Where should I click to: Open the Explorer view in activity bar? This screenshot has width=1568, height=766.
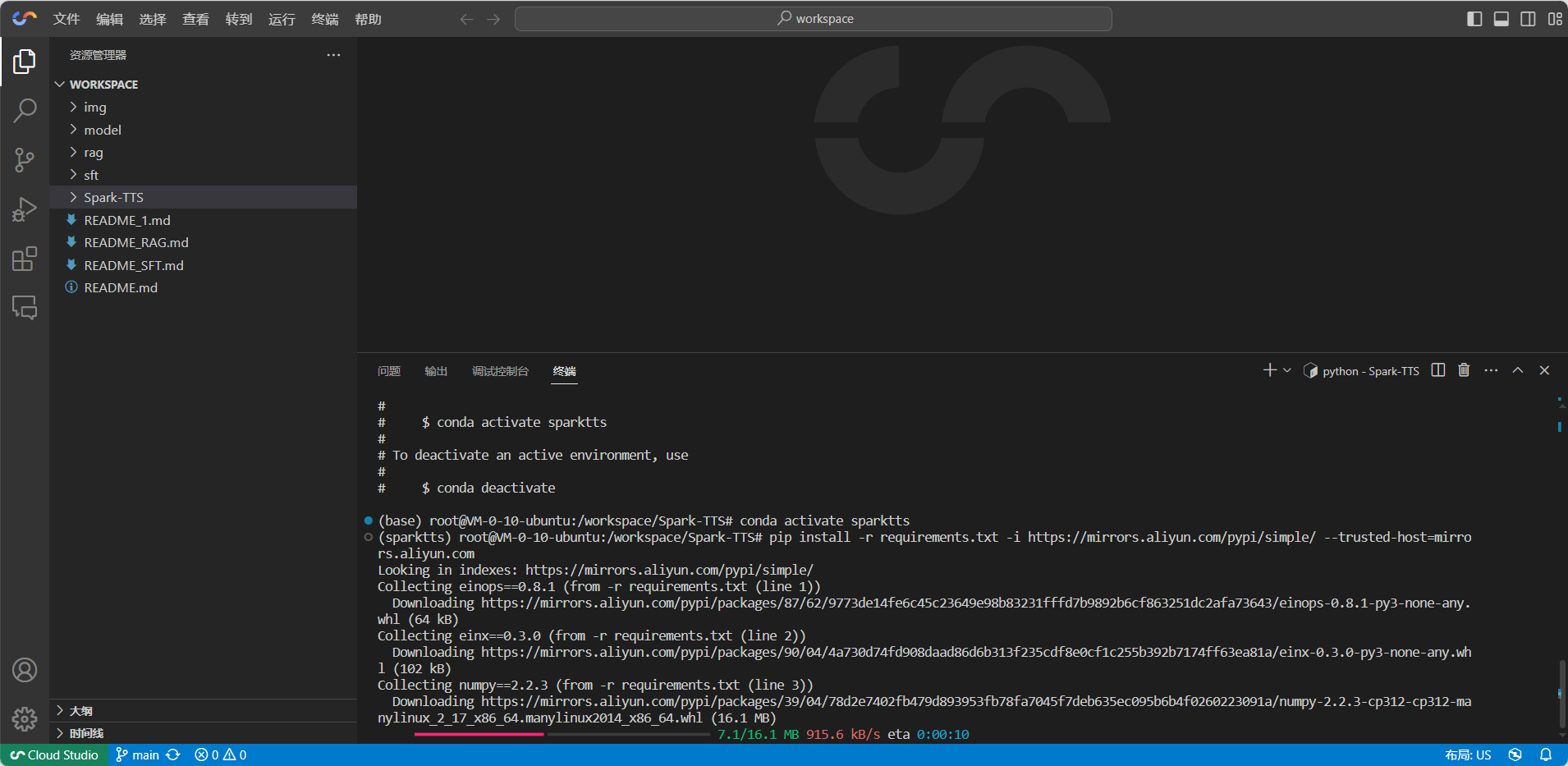pos(25,62)
